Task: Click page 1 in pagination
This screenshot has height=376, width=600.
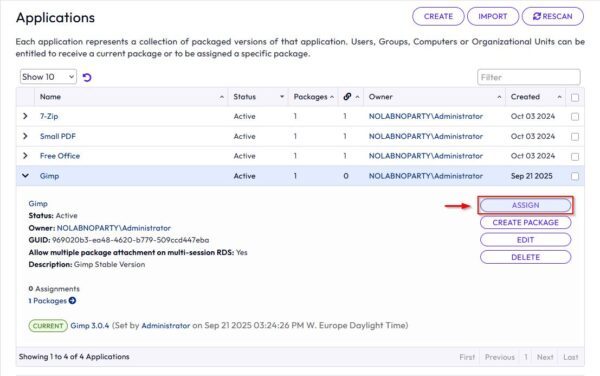Action: (x=526, y=357)
